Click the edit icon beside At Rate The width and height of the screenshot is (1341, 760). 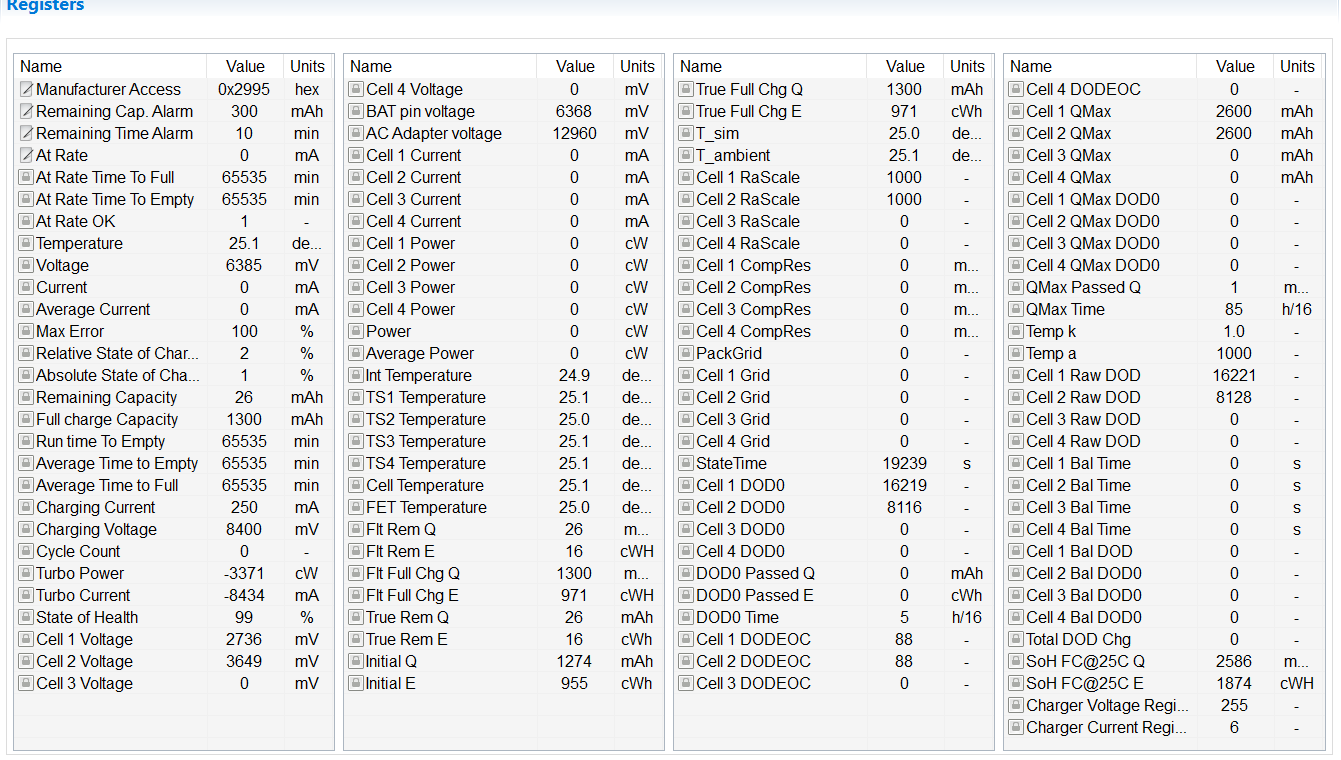coord(26,156)
